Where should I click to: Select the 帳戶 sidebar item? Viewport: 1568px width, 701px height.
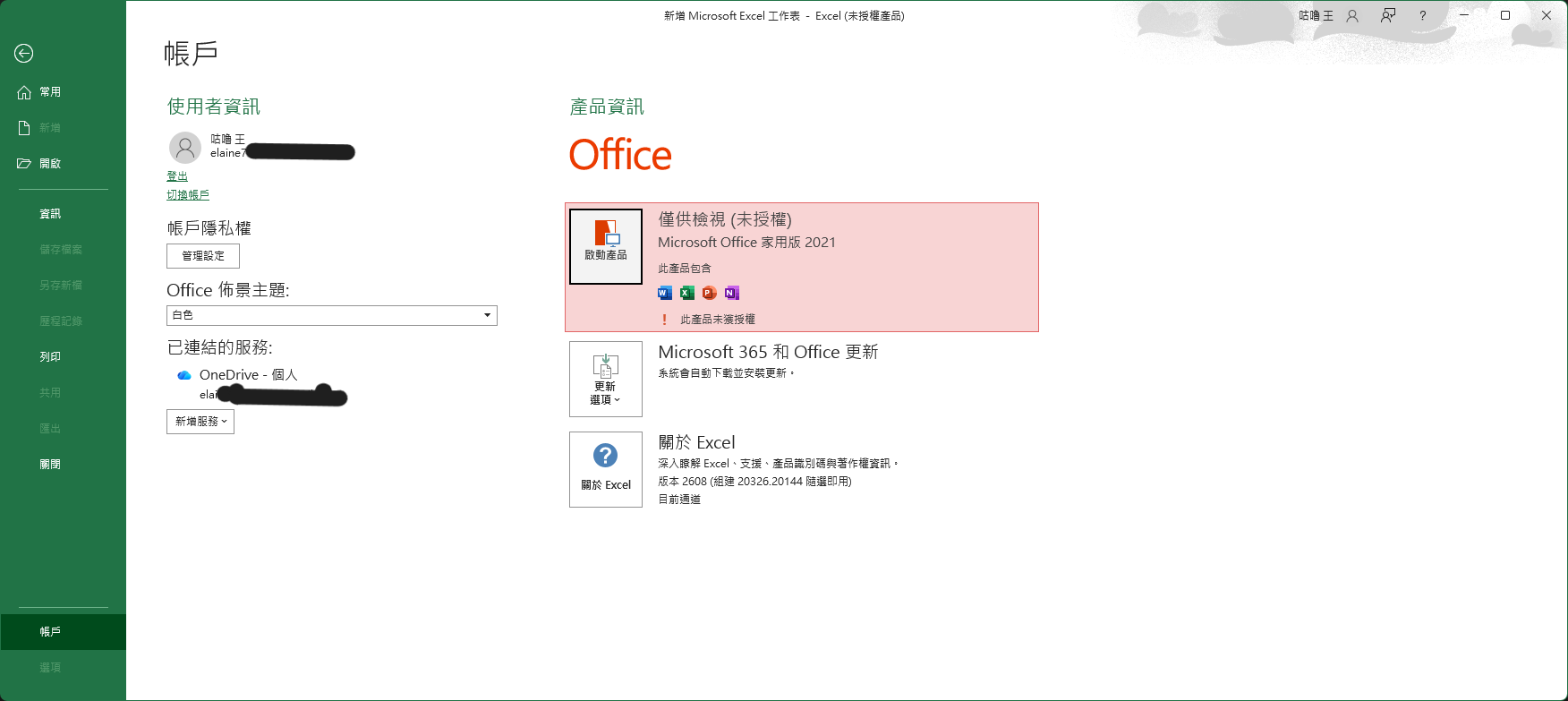click(63, 632)
